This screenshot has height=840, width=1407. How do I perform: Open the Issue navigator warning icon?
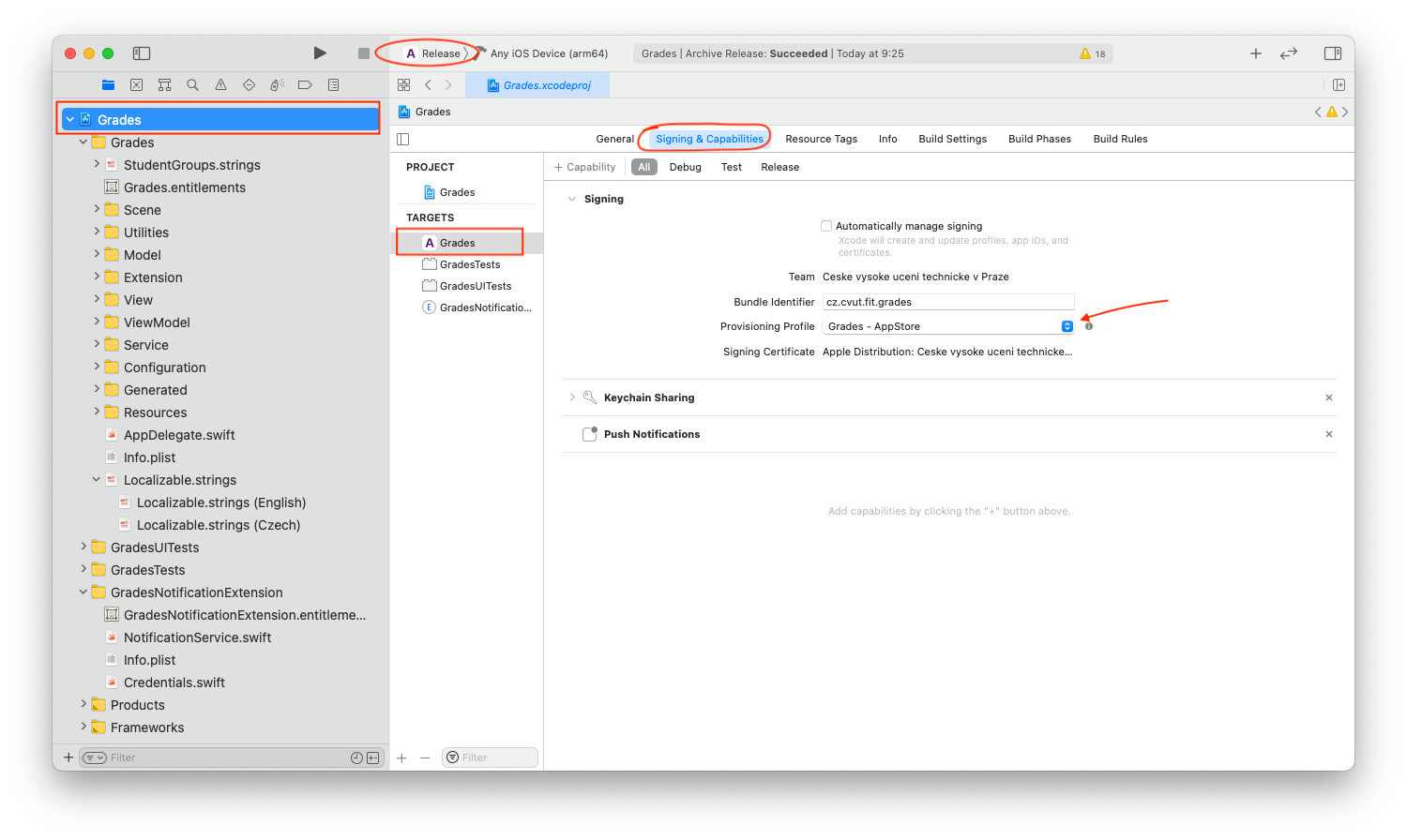[220, 84]
